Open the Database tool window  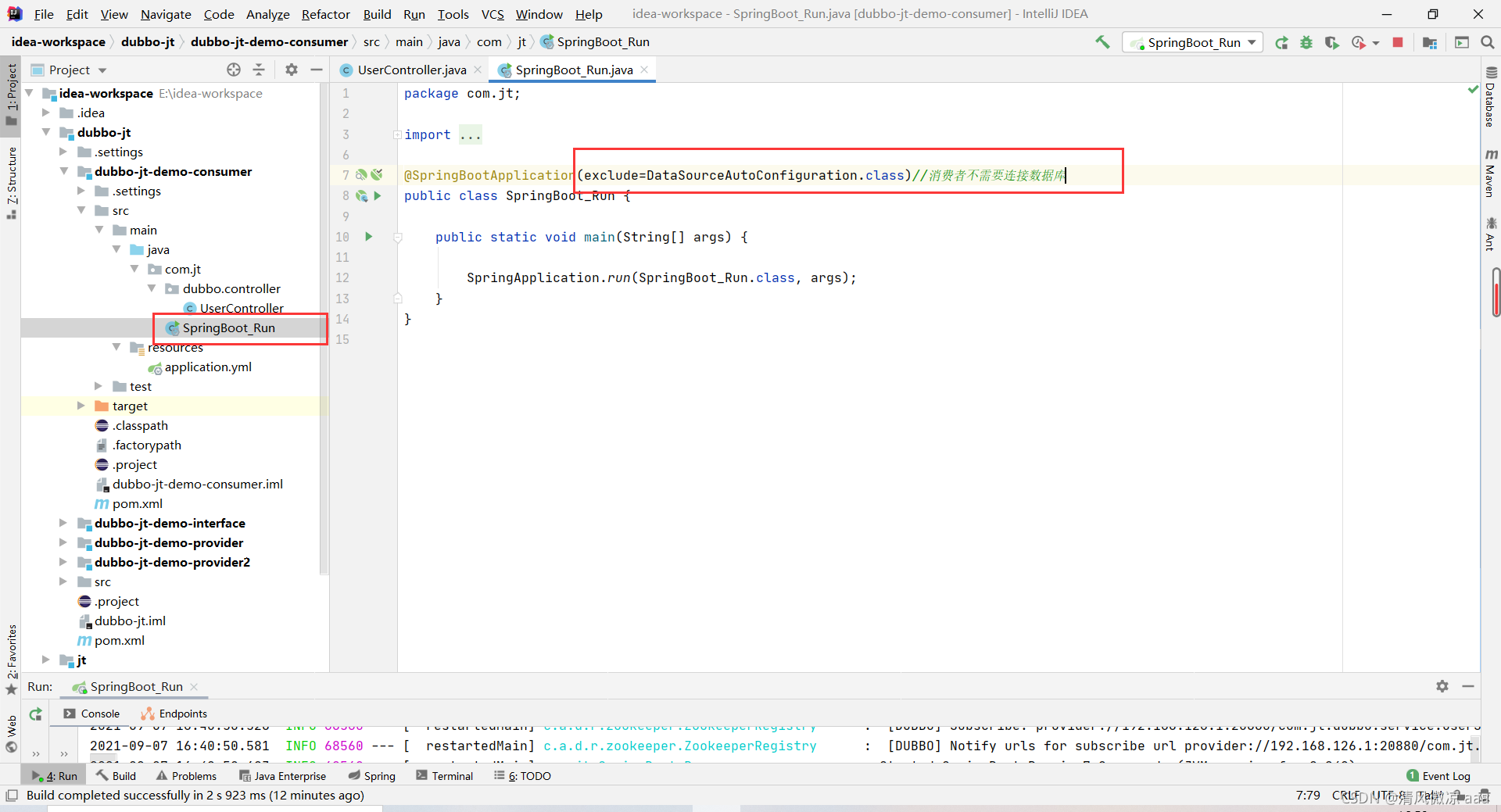point(1490,97)
